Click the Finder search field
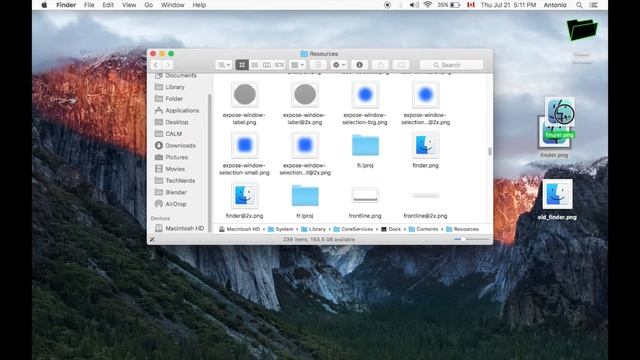The width and height of the screenshot is (640, 360). point(451,65)
